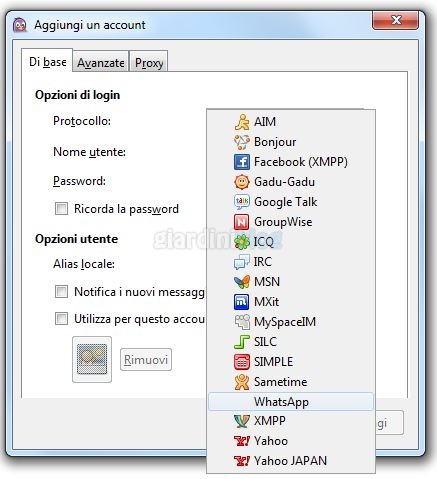Open the Proxy tab

pos(149,62)
